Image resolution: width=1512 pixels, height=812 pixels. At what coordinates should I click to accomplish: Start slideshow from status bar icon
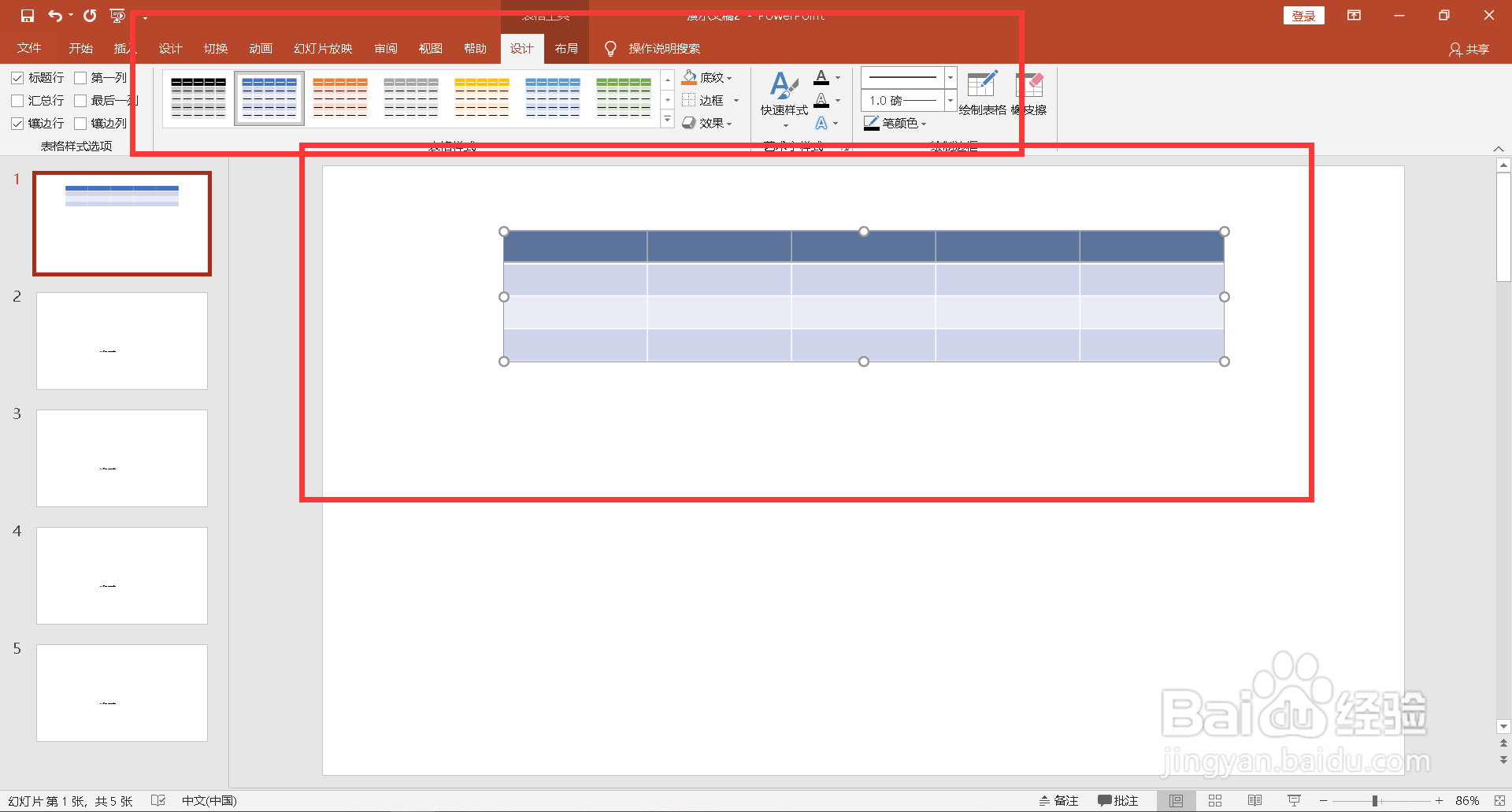[1294, 800]
